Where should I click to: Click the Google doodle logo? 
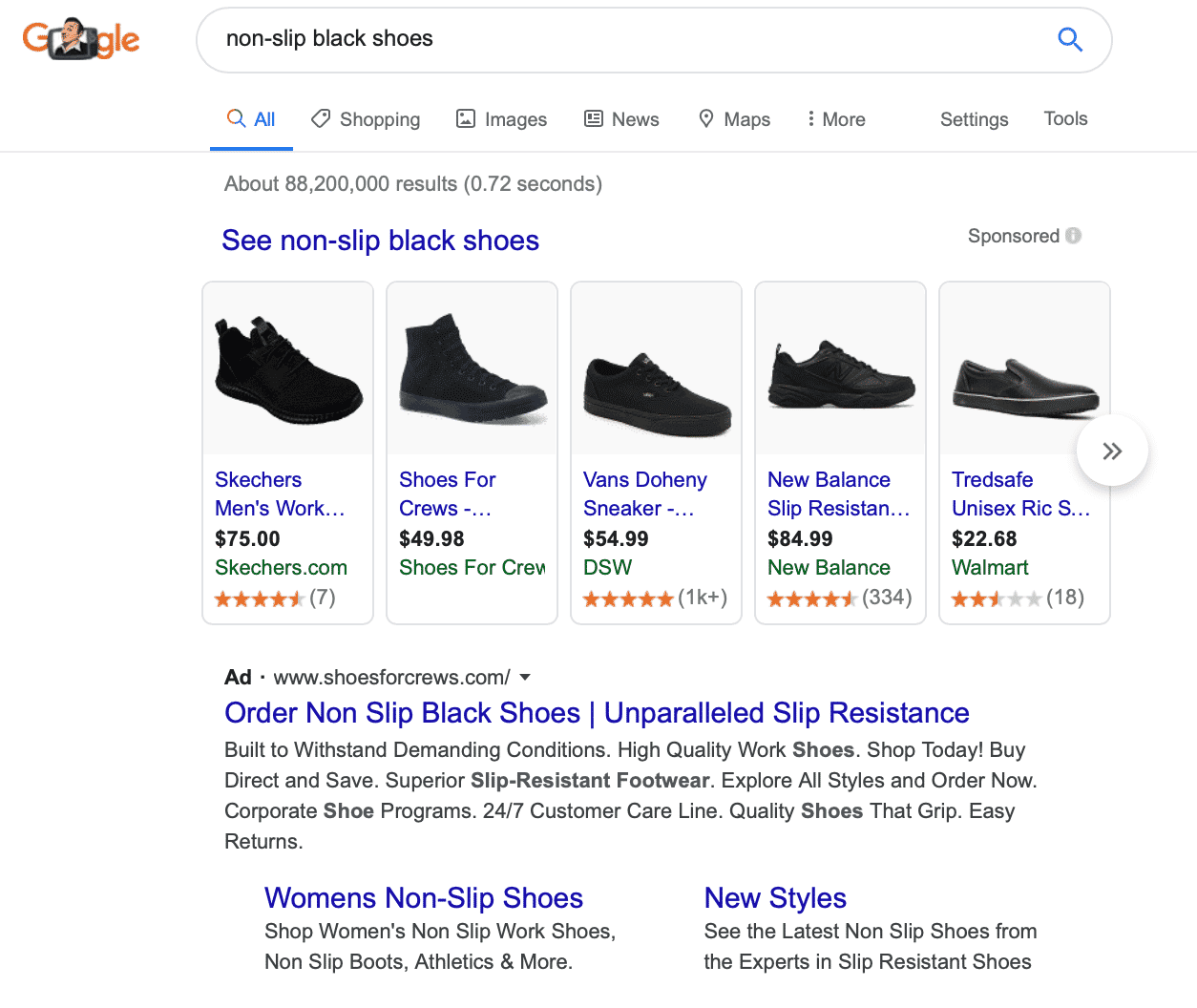coord(81,39)
